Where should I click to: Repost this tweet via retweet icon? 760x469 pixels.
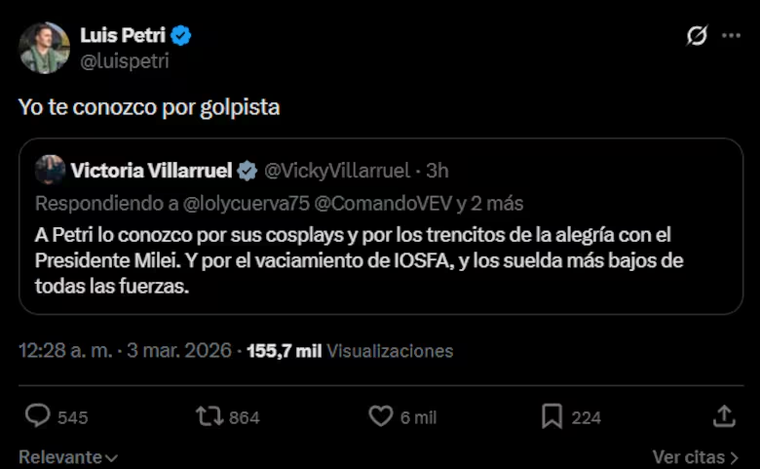(210, 416)
